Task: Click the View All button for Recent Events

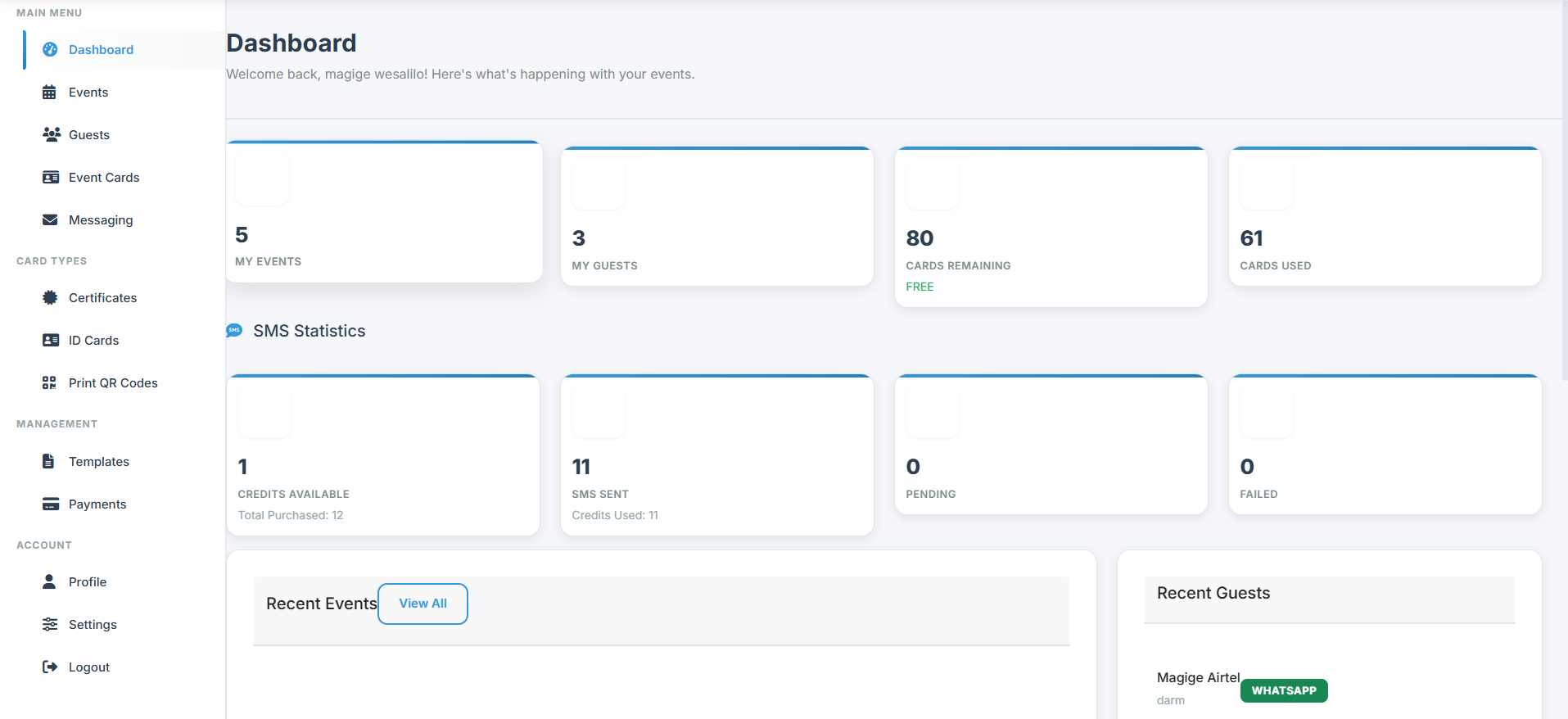Action: [x=423, y=604]
